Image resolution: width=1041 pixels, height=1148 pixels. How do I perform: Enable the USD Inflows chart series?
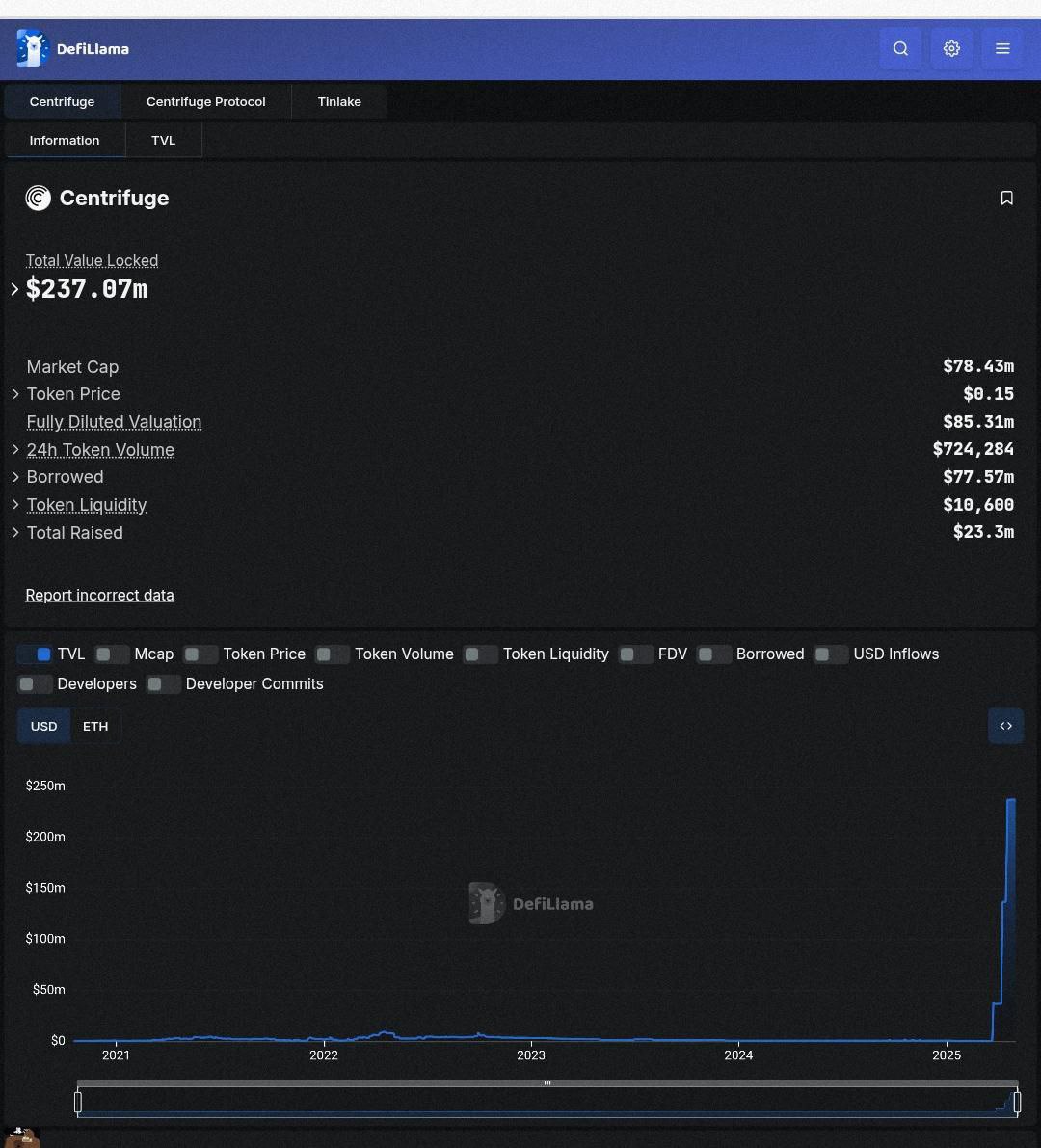coord(831,654)
